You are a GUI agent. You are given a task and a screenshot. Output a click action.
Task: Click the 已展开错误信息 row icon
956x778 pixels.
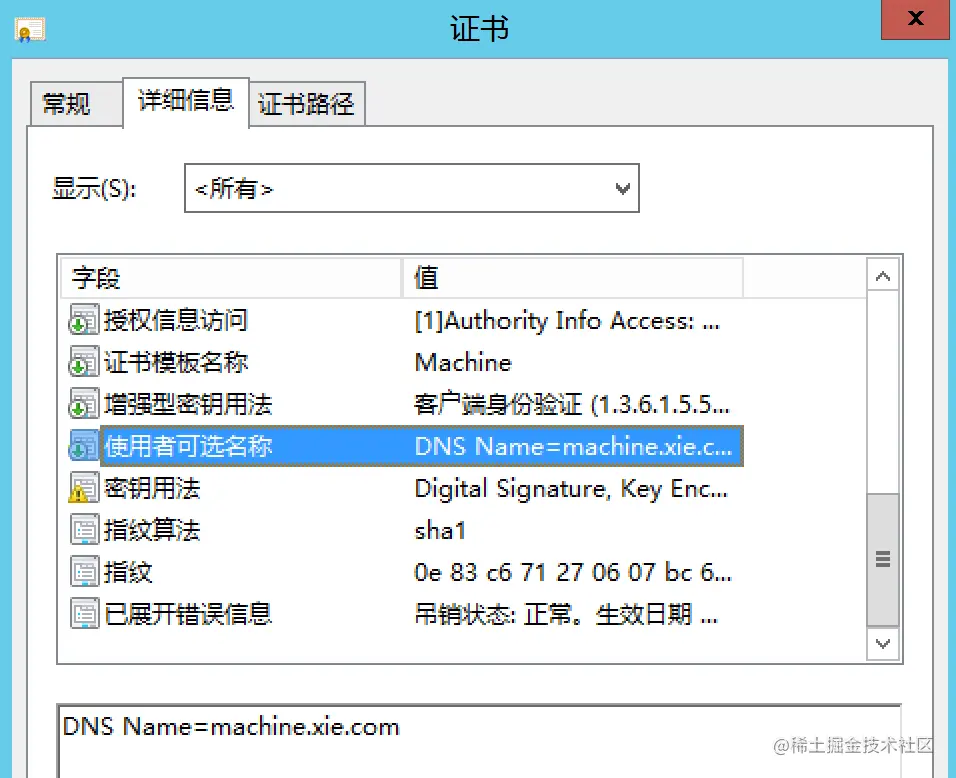pyautogui.click(x=84, y=614)
